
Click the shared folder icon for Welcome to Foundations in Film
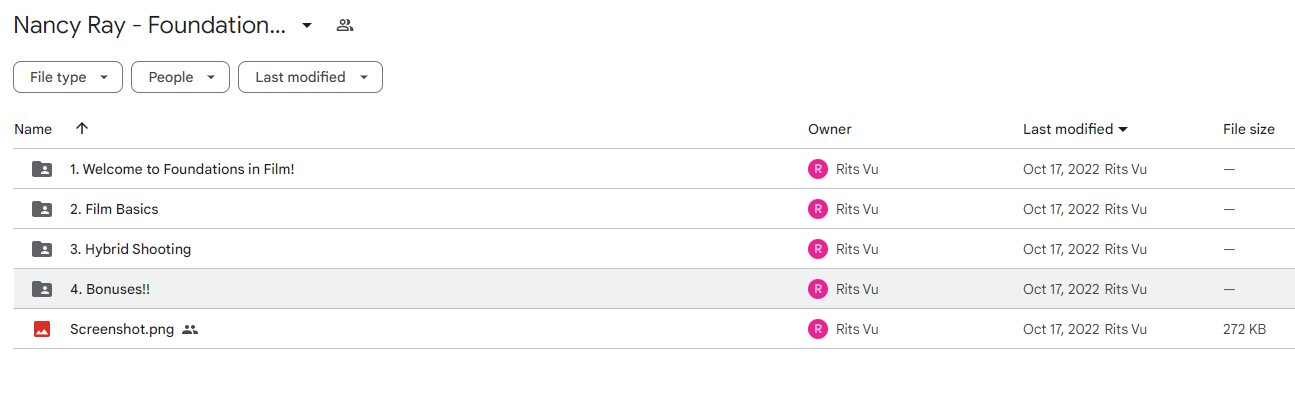(x=42, y=169)
